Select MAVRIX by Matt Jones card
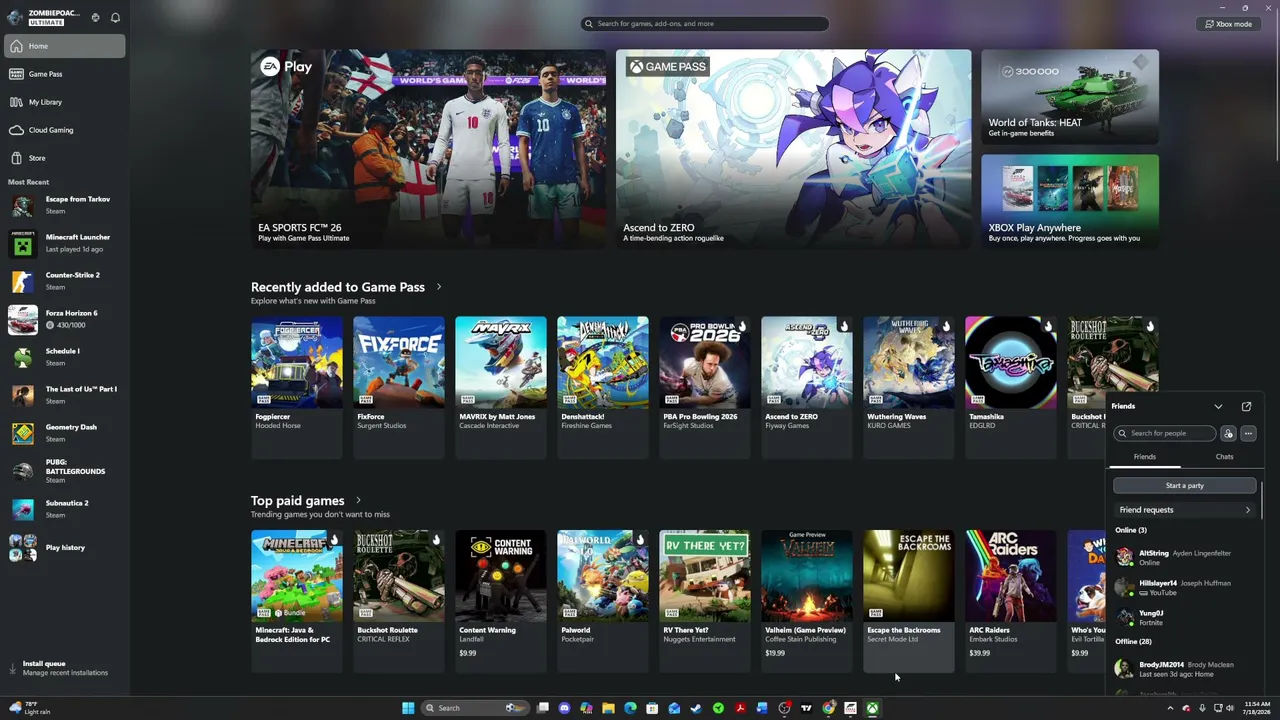The image size is (1280, 720). tap(501, 387)
